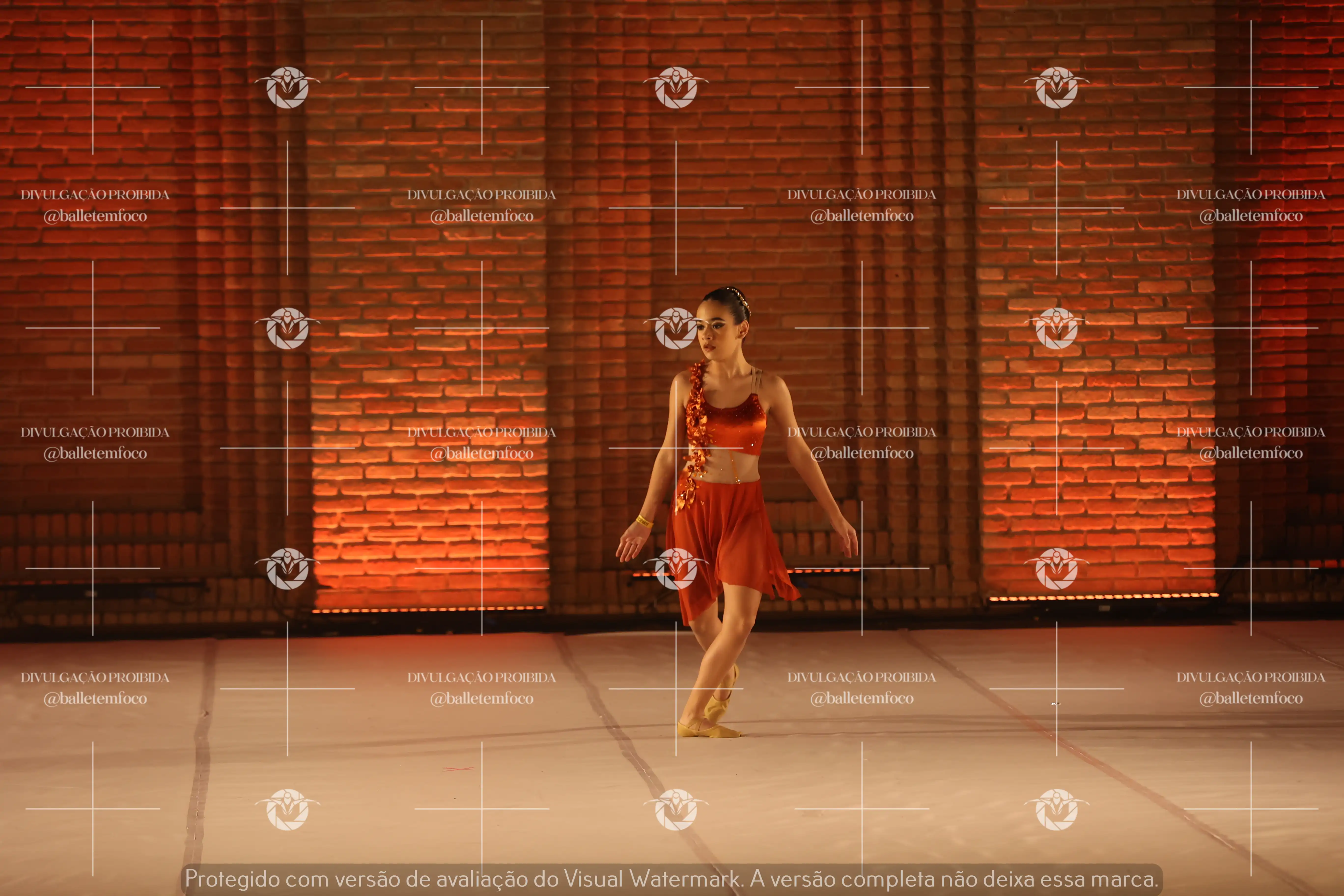
Task: Click the Visual Watermark banner text at bottom
Action: 672,879
